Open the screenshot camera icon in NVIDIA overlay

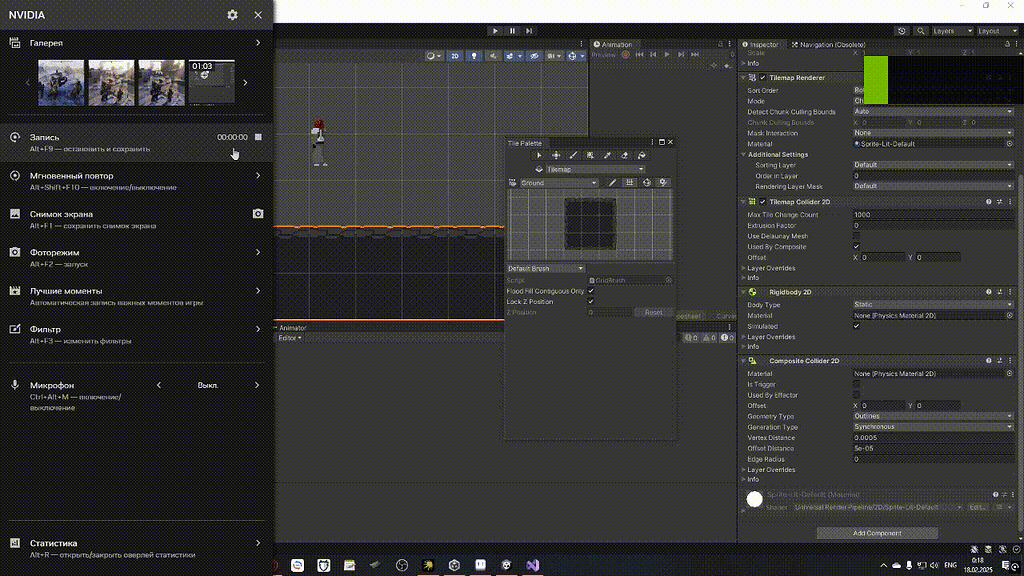click(258, 213)
